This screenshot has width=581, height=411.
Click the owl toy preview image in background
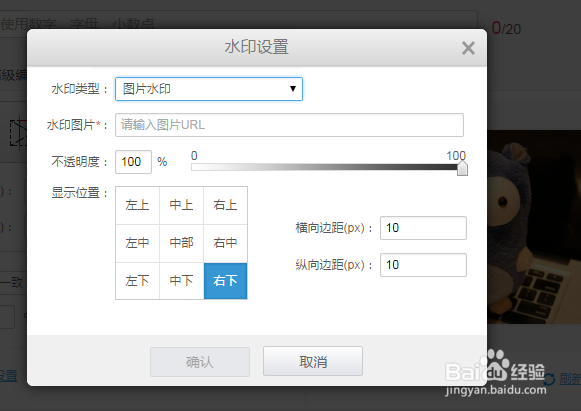534,227
